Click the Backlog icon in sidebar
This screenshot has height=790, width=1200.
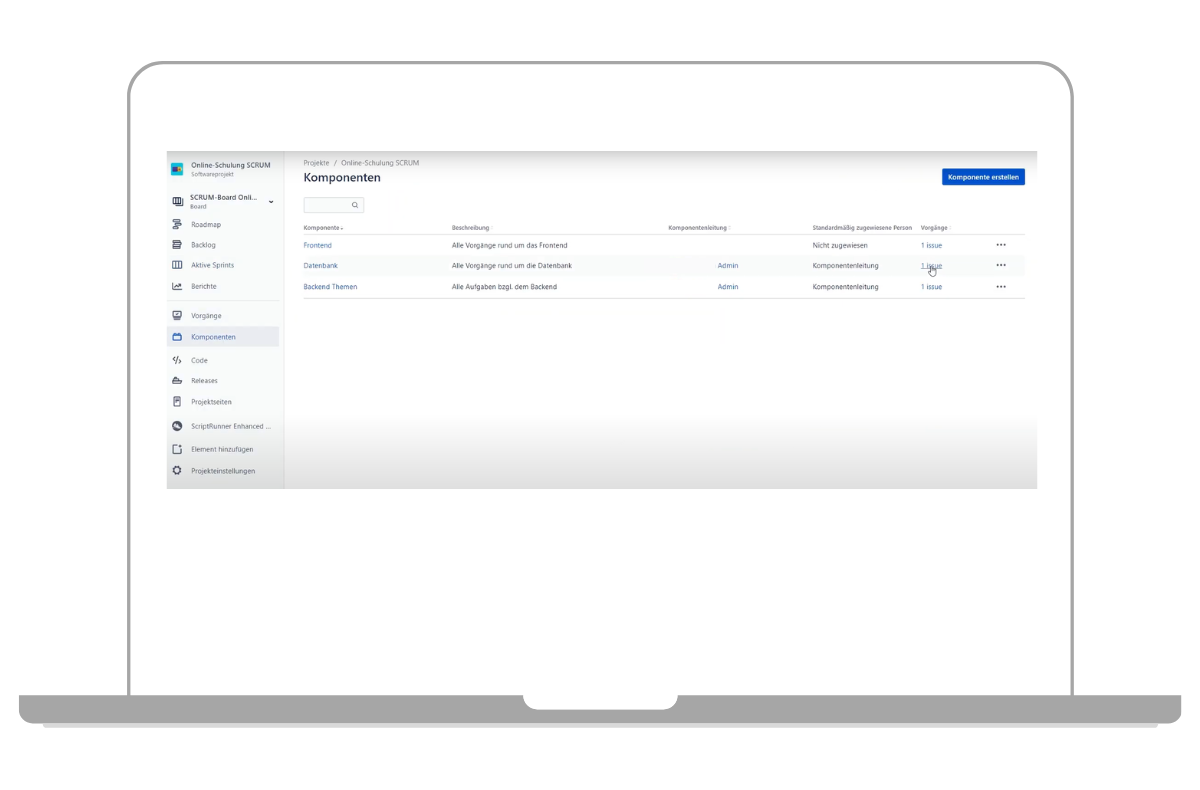tap(177, 245)
